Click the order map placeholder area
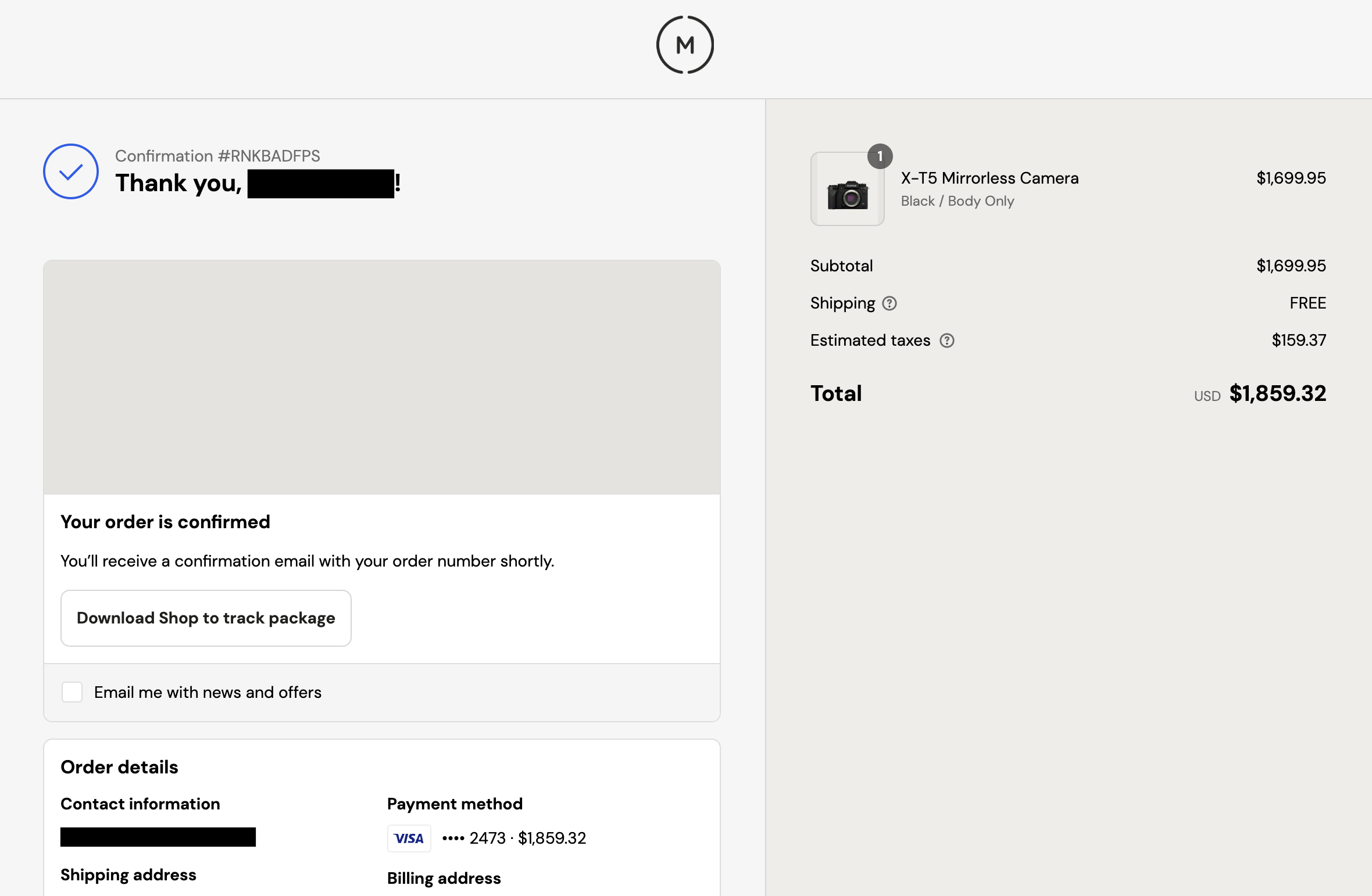 point(382,377)
